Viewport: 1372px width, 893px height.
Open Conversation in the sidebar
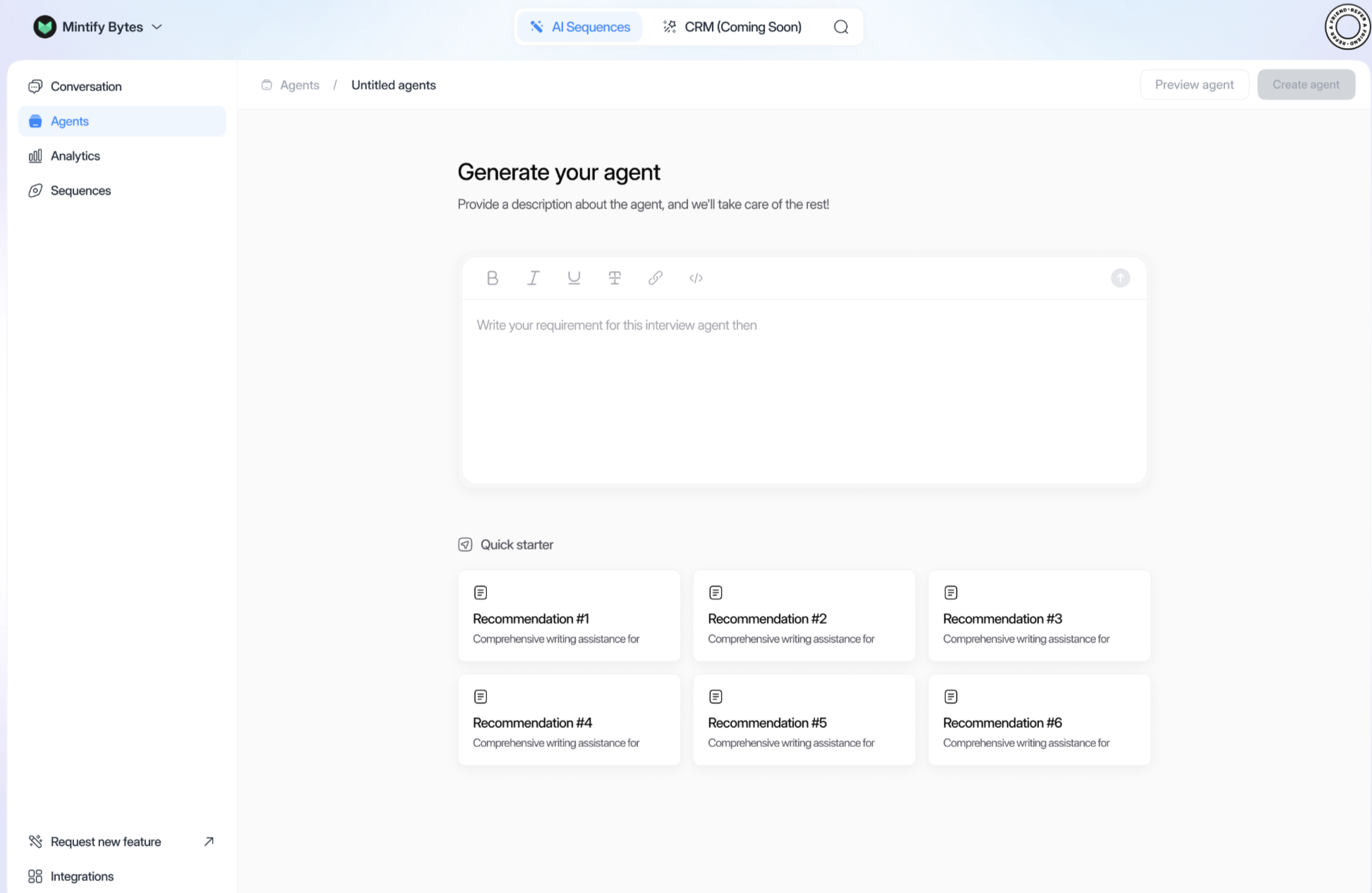click(85, 86)
